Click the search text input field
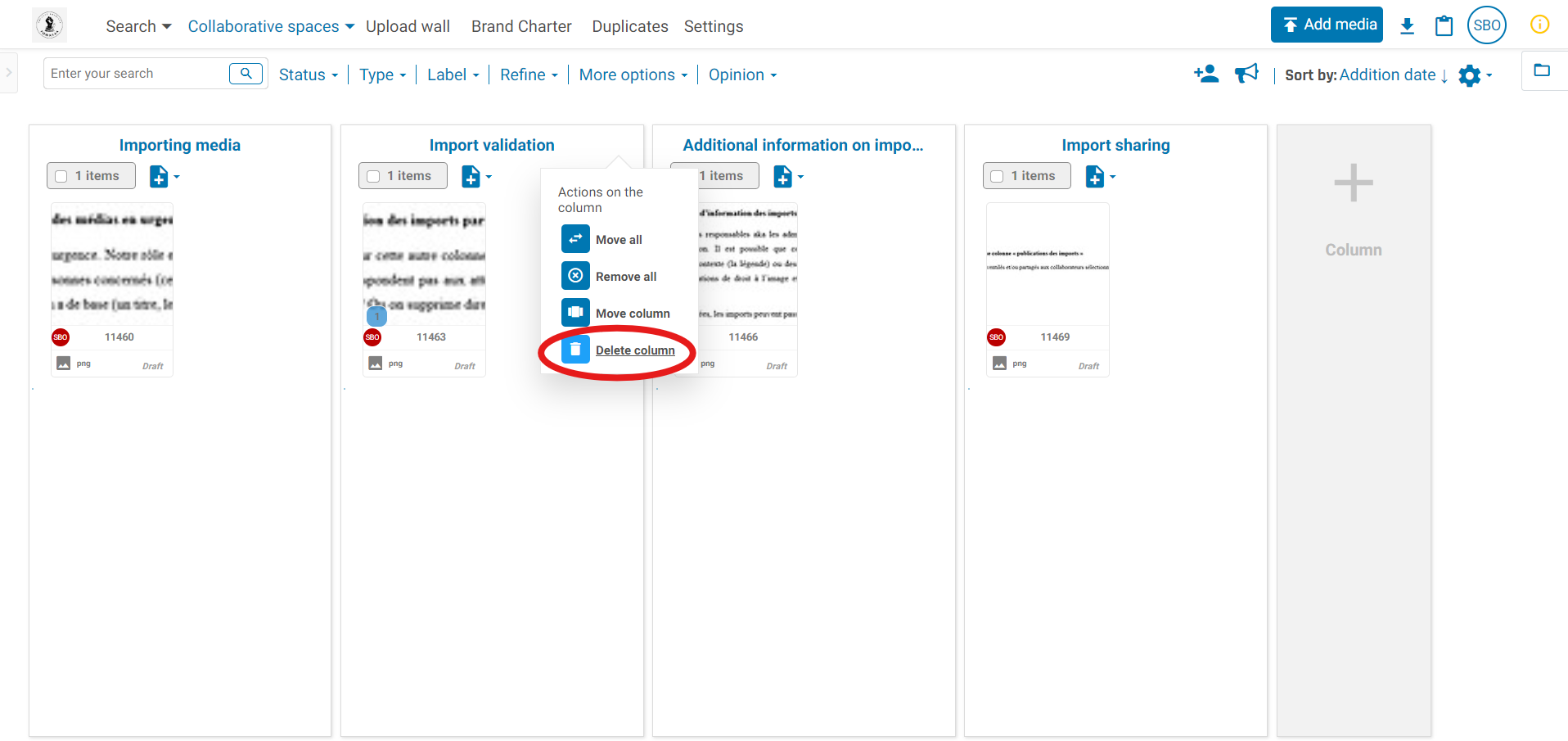 click(x=136, y=74)
